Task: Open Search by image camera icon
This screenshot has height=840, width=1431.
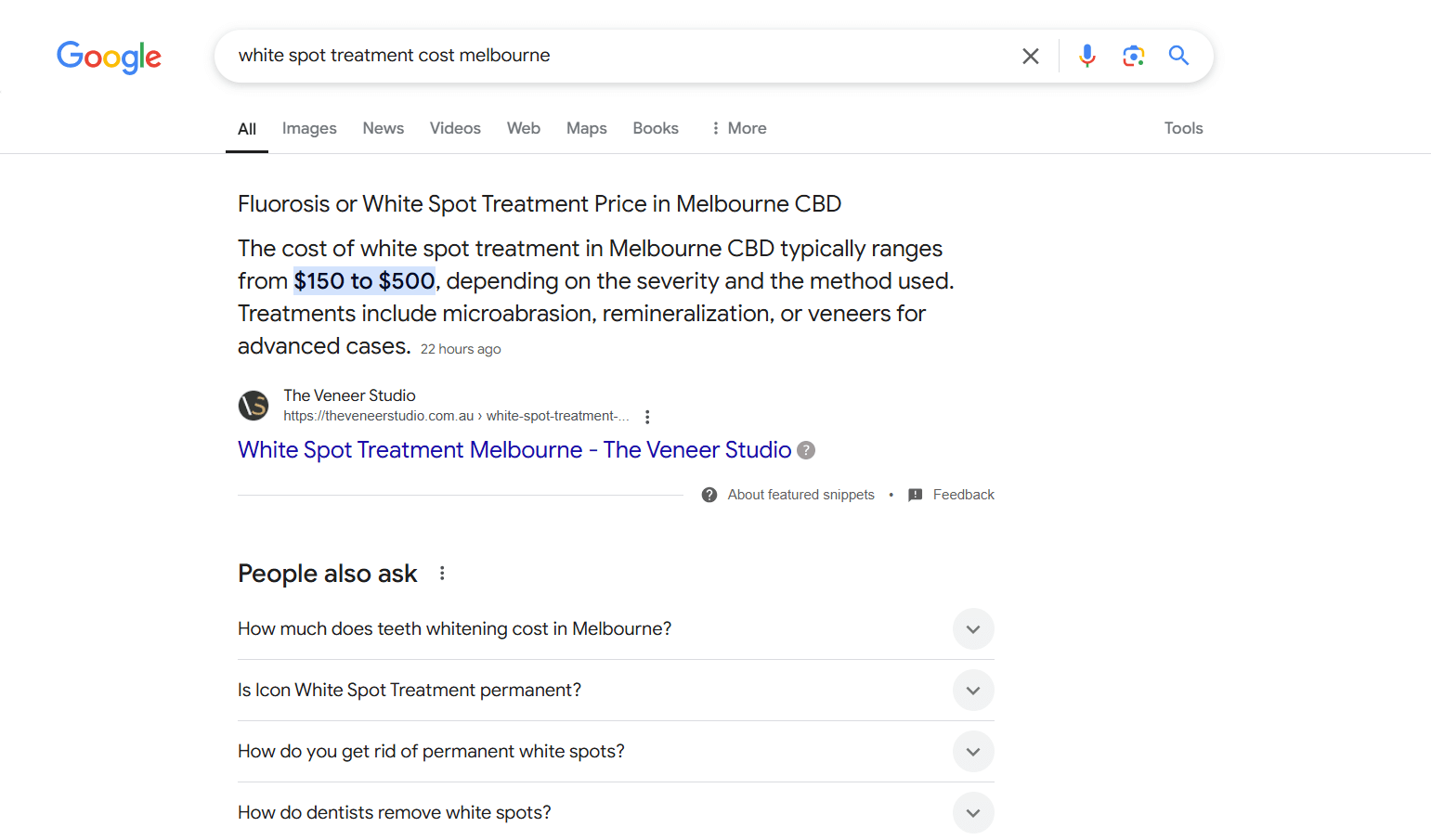Action: [x=1133, y=57]
